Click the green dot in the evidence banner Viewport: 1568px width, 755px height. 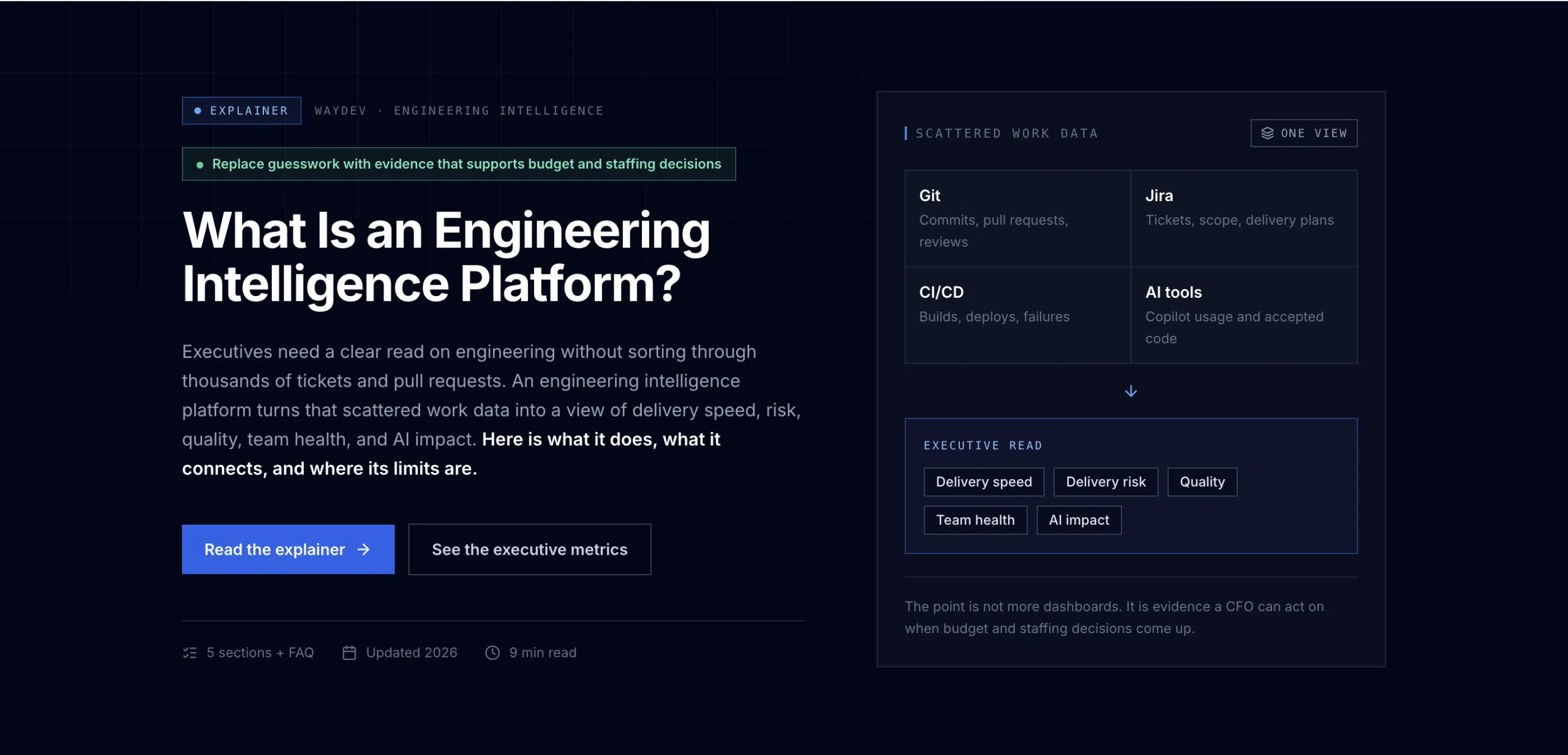point(200,165)
